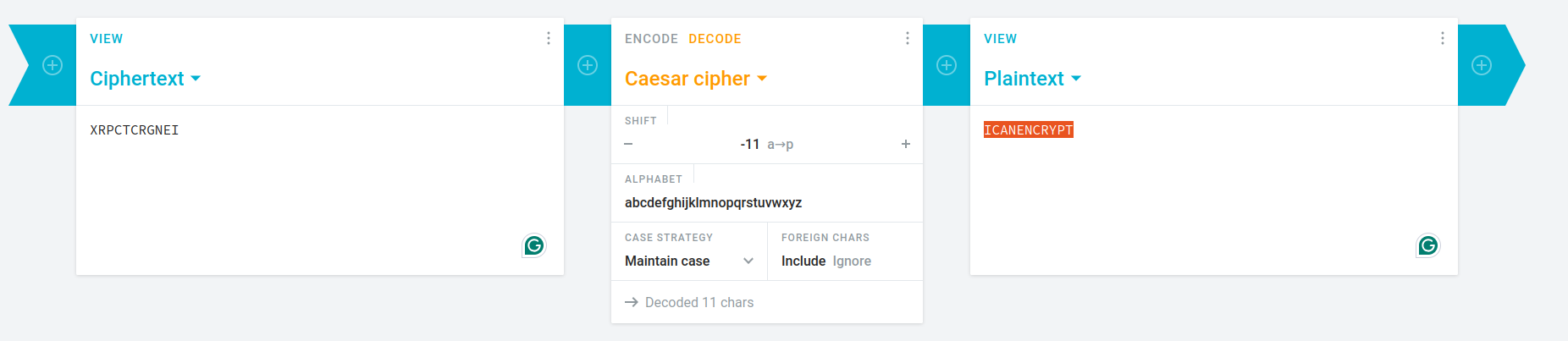
Task: Click the alphabet input field
Action: click(766, 203)
